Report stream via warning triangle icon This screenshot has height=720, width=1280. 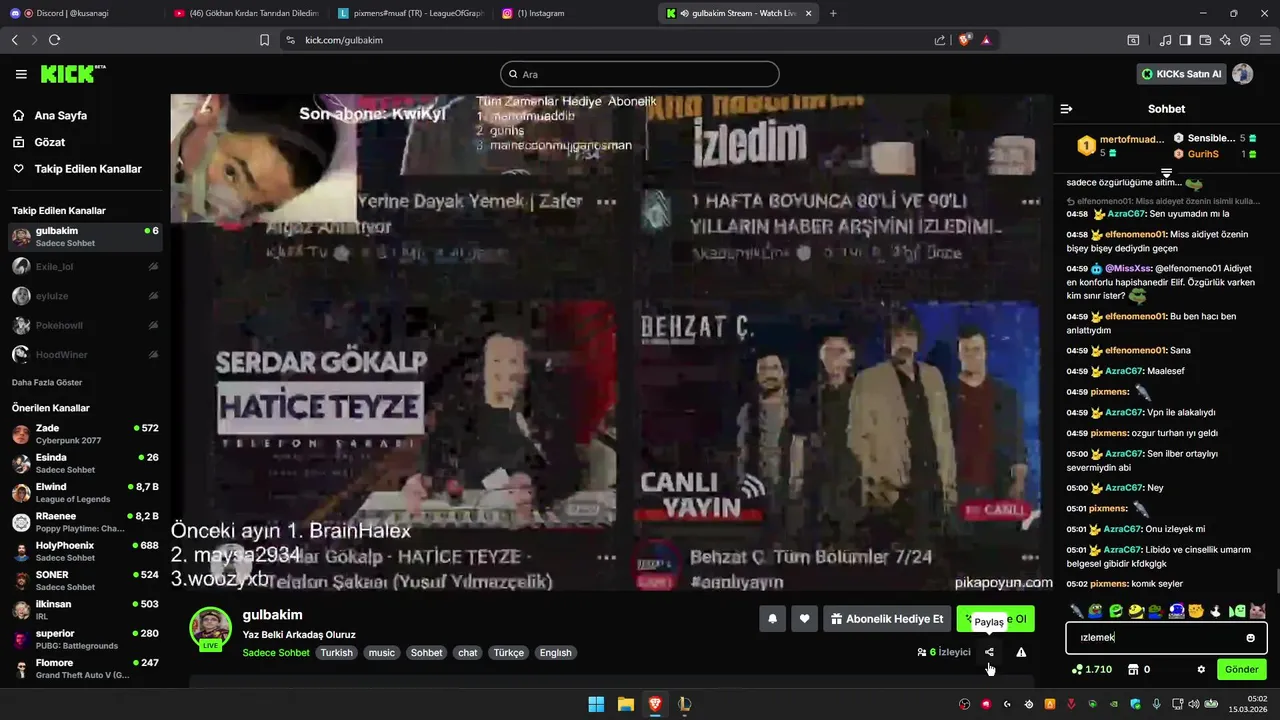click(x=1021, y=652)
